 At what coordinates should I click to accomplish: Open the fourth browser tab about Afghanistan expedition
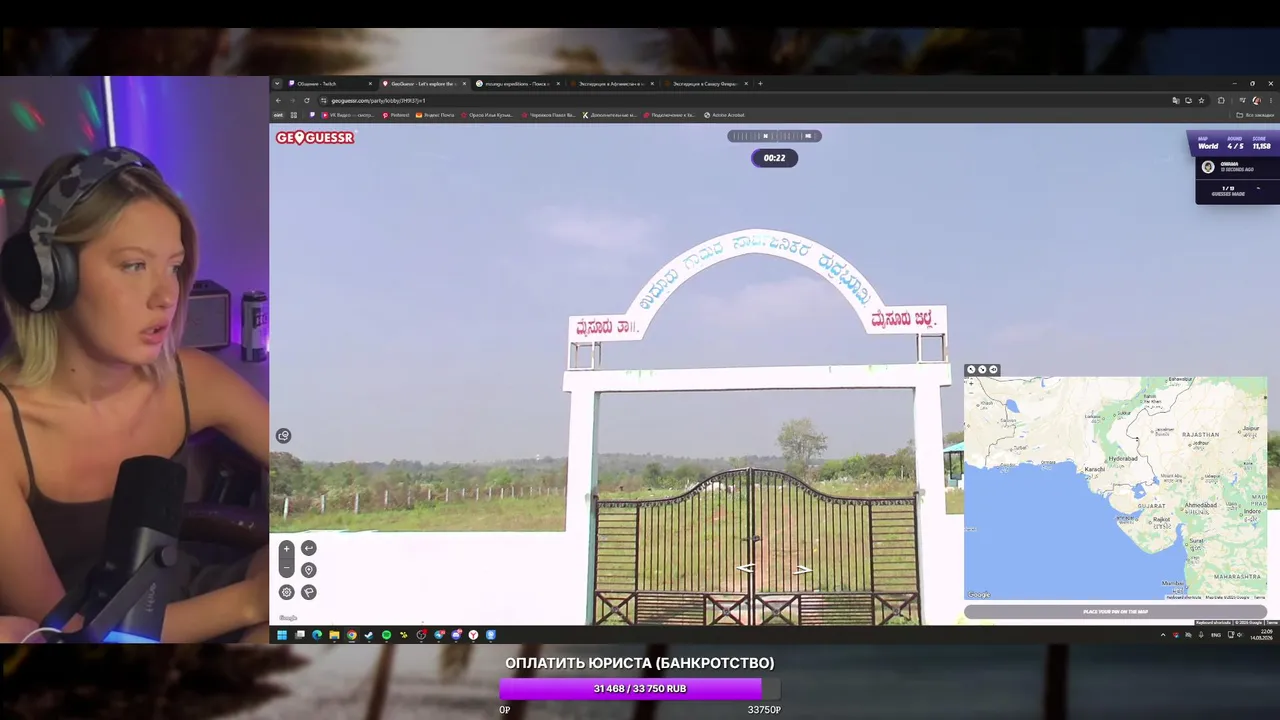coord(611,84)
